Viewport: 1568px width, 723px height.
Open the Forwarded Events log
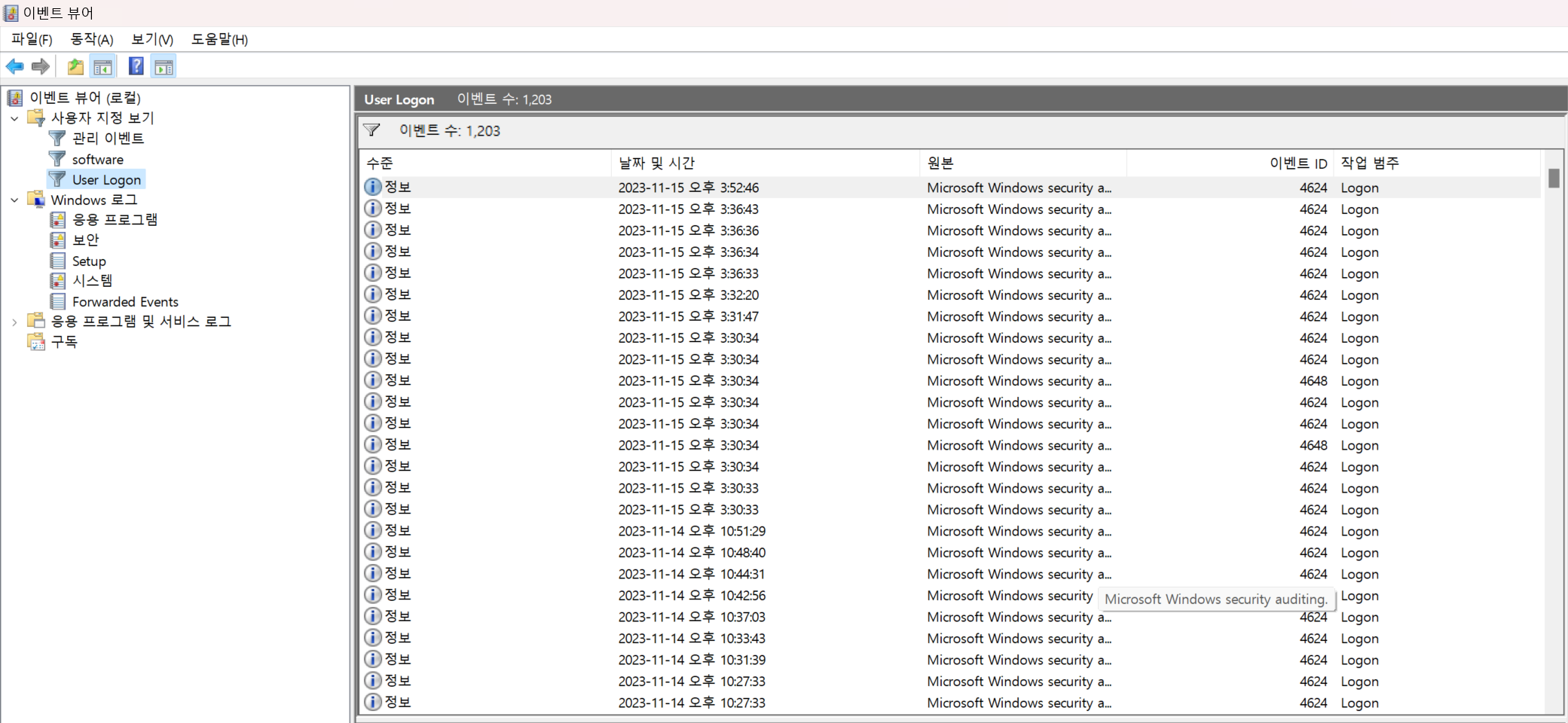click(125, 301)
